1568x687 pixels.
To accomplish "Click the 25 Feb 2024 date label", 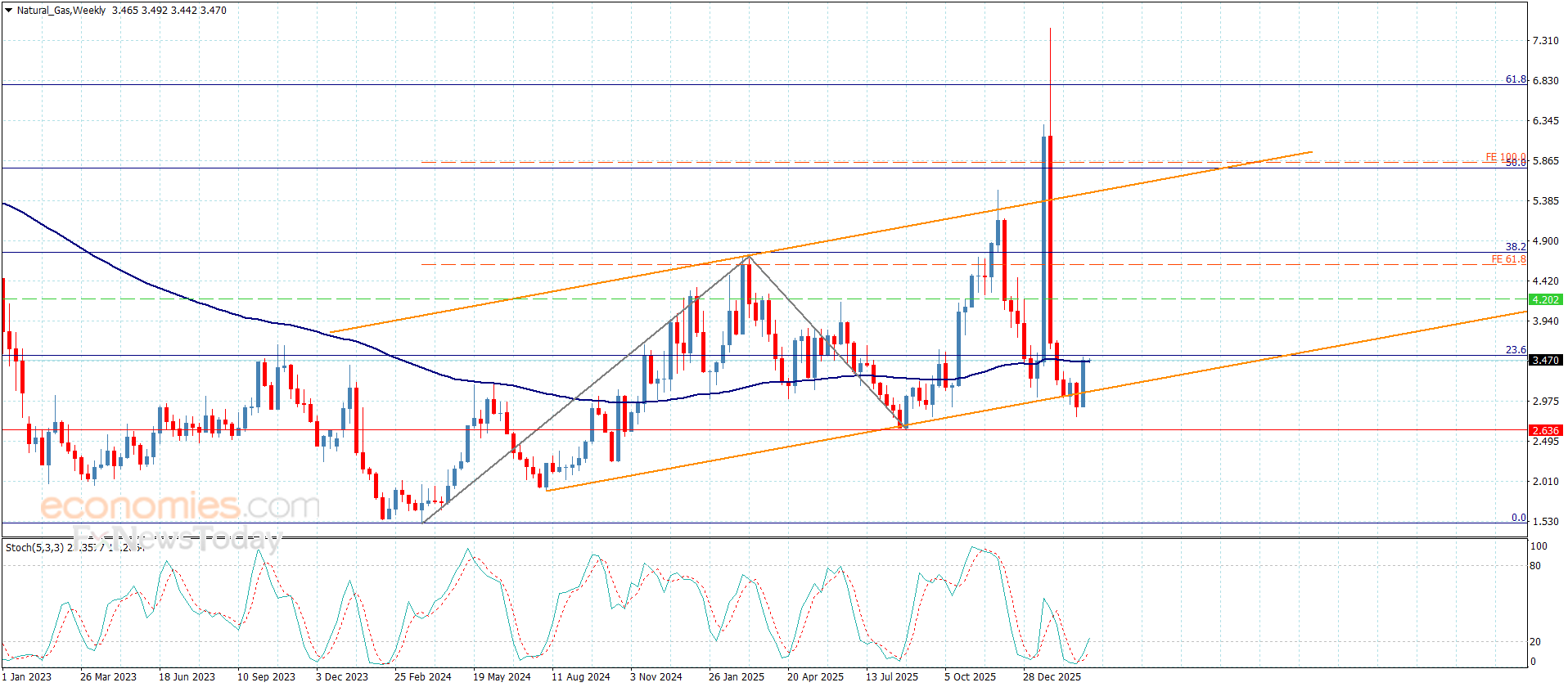I will pyautogui.click(x=422, y=676).
